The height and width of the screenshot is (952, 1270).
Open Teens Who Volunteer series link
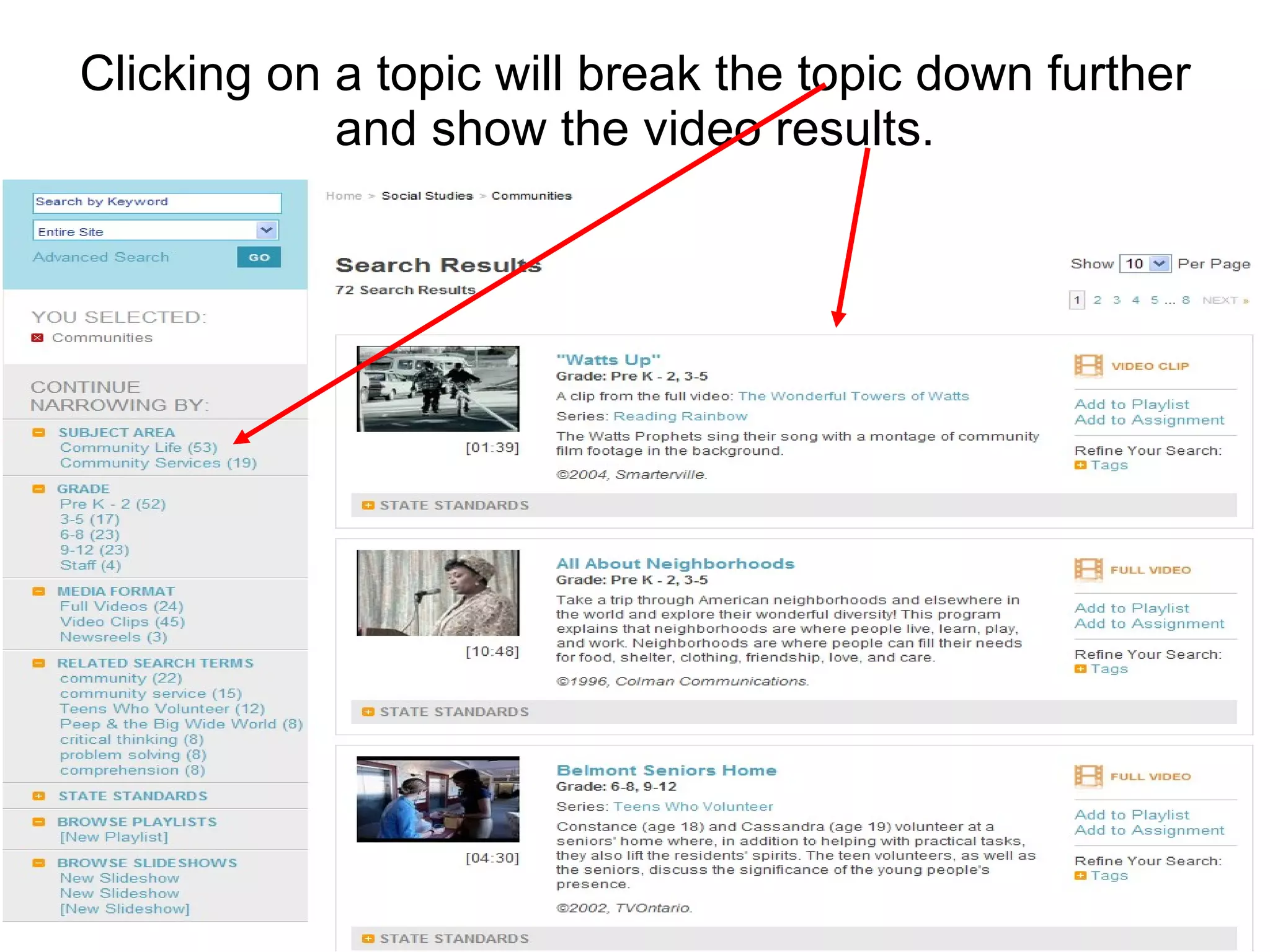tap(693, 807)
